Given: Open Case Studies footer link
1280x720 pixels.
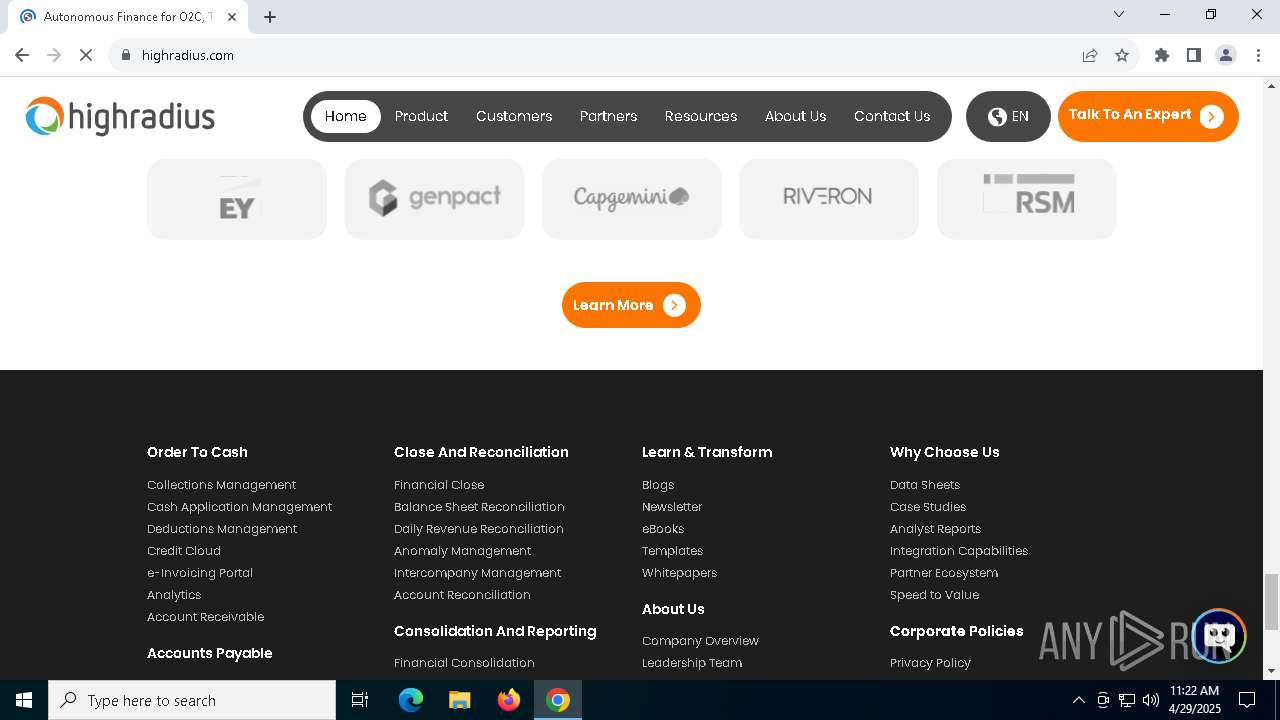Looking at the screenshot, I should [928, 507].
